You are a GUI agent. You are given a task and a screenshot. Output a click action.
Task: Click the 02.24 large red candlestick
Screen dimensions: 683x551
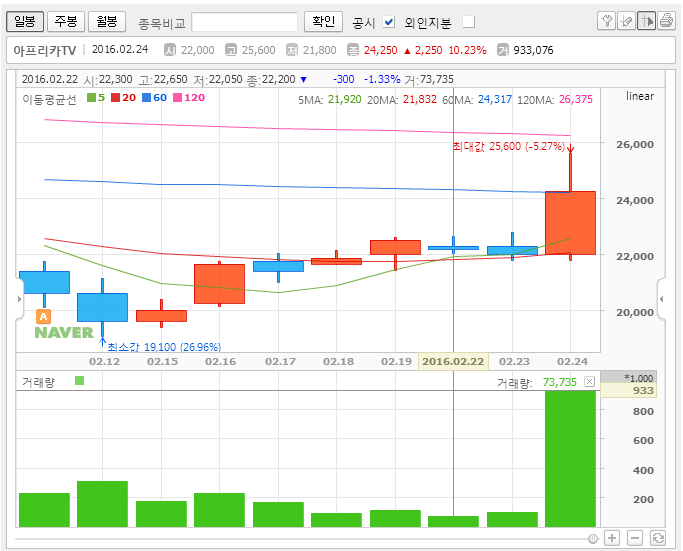point(570,223)
